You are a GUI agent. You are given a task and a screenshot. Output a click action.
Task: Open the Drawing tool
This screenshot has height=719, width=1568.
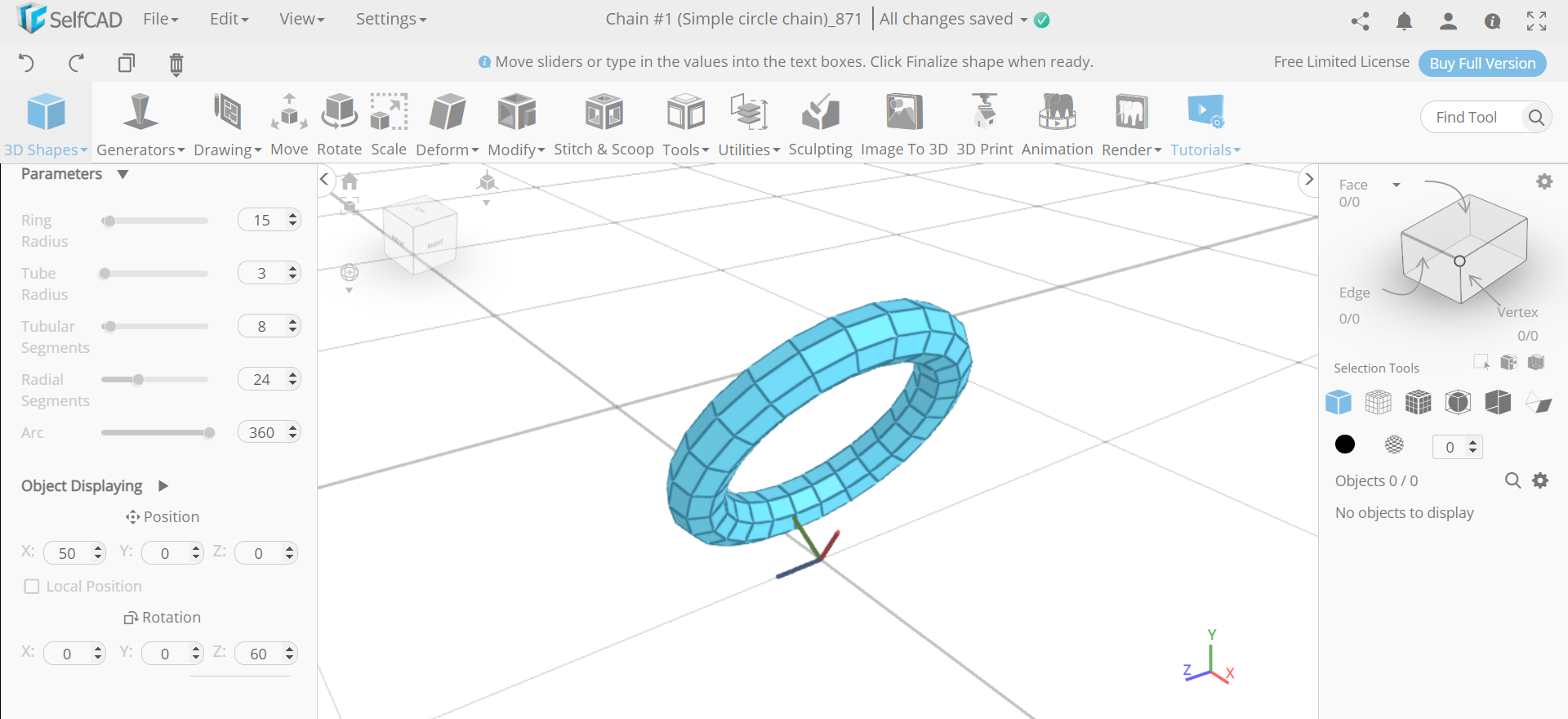[227, 124]
